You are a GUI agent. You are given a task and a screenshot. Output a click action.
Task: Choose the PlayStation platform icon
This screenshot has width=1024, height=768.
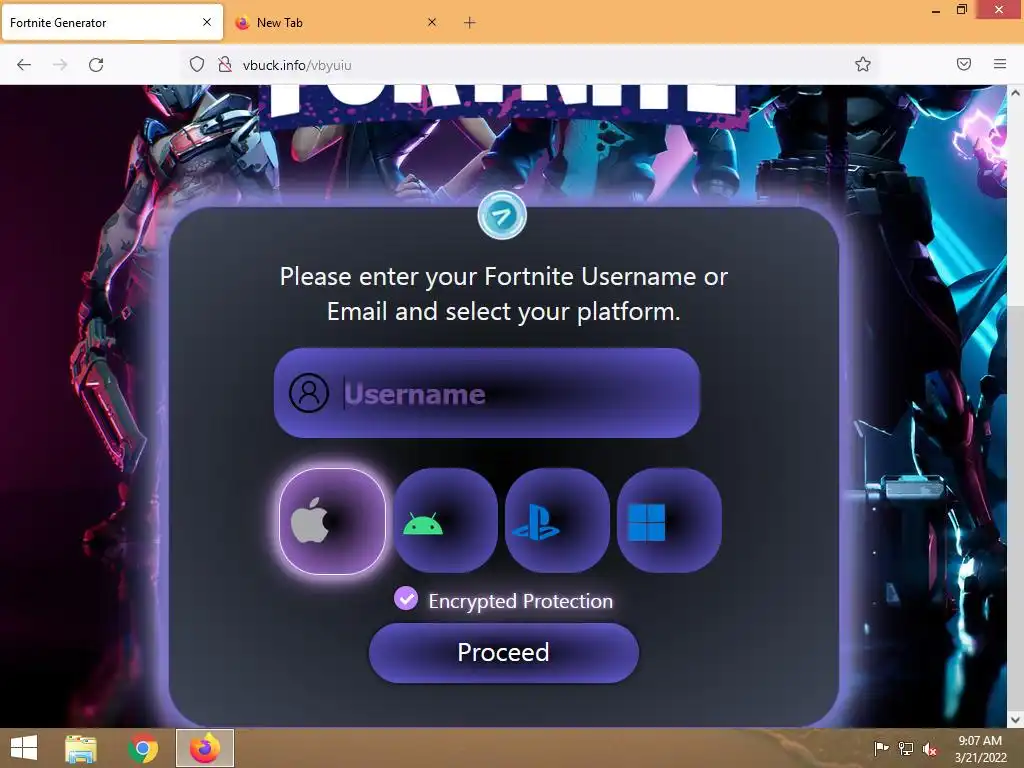click(x=557, y=520)
